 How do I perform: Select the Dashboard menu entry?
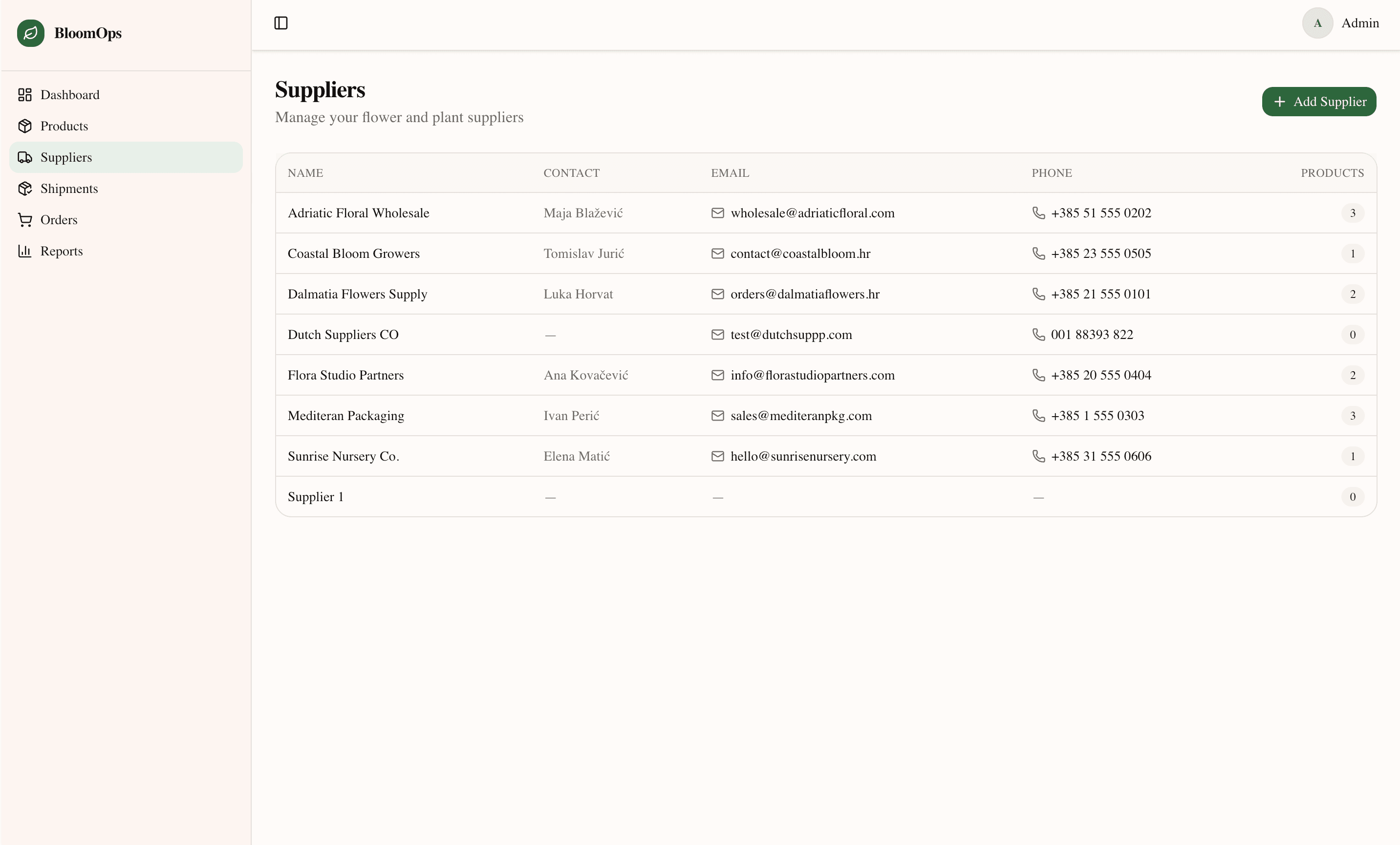70,94
